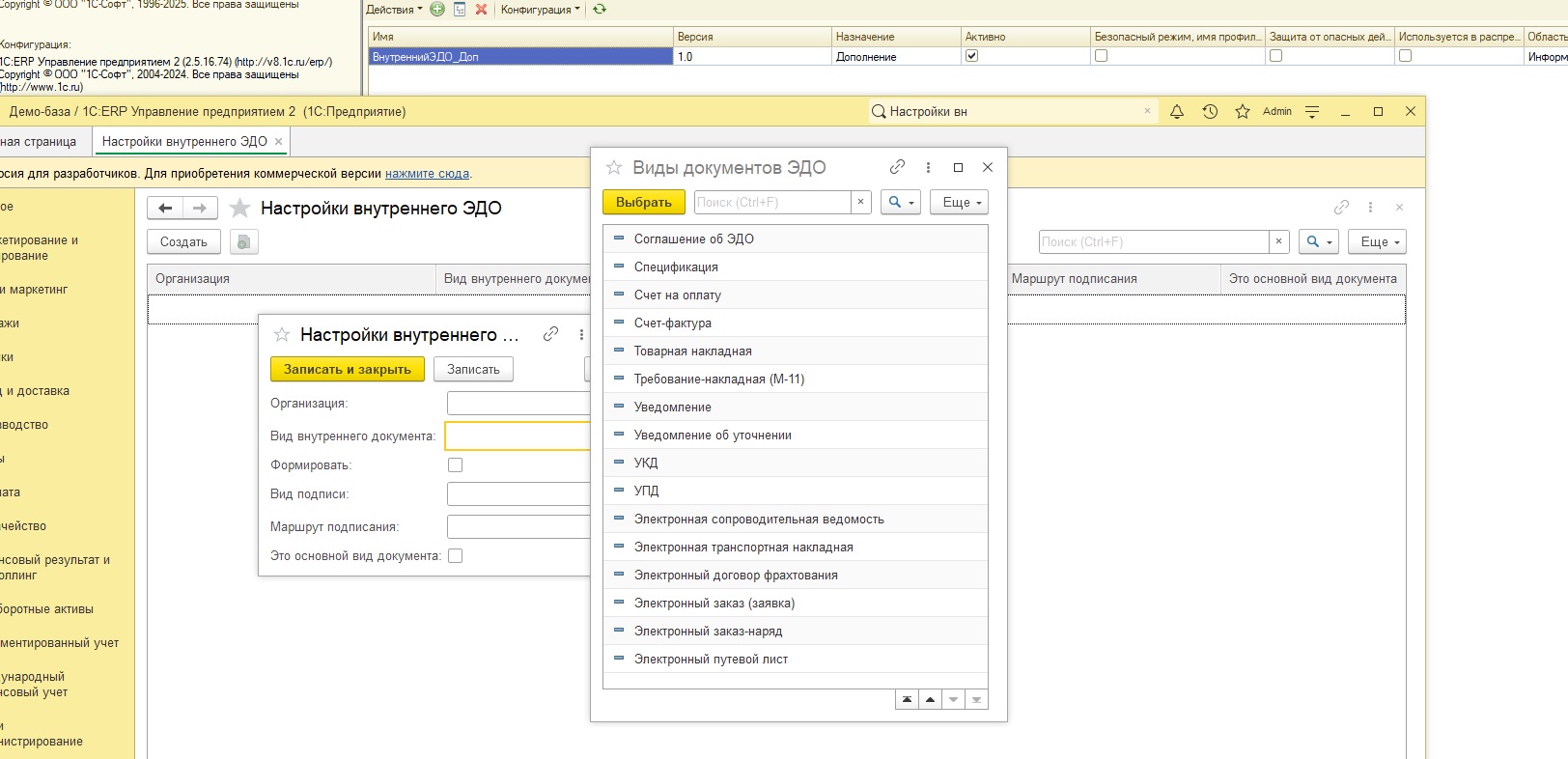The image size is (1568, 759).
Task: Clear search field in Виды документов ЭДО
Action: pos(860,202)
